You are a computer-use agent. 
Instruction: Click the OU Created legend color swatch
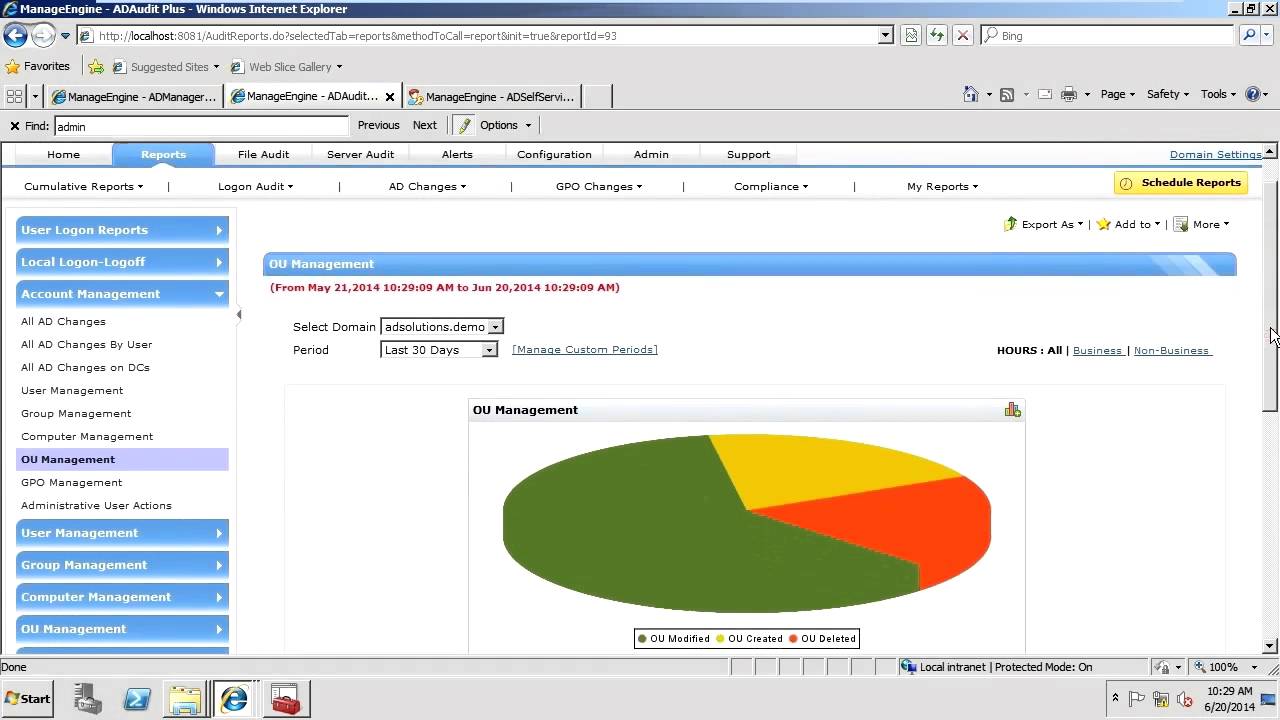tap(720, 639)
